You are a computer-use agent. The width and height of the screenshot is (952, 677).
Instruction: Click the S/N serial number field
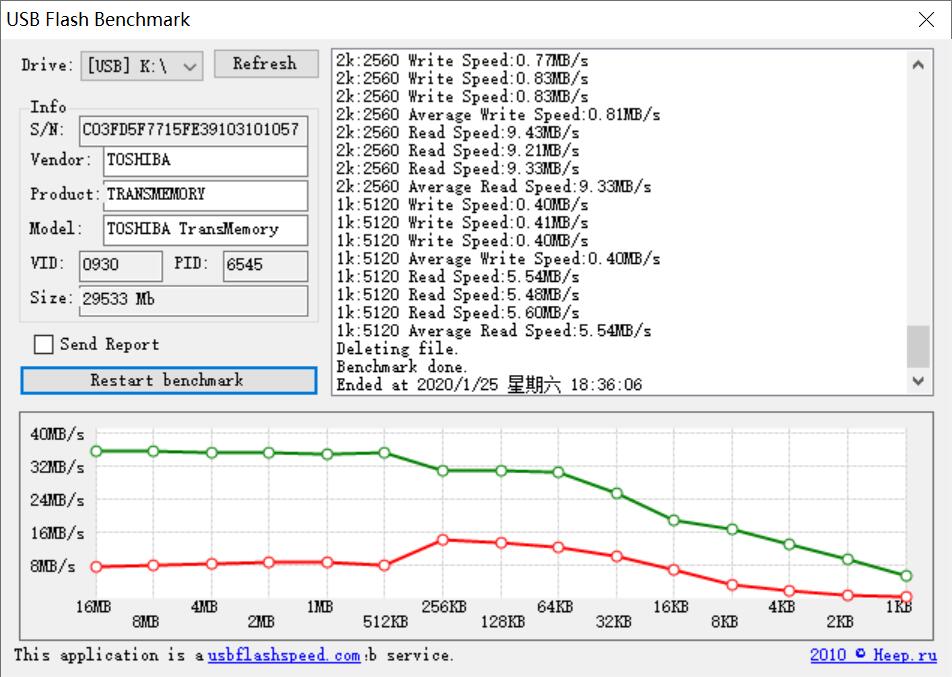point(191,130)
